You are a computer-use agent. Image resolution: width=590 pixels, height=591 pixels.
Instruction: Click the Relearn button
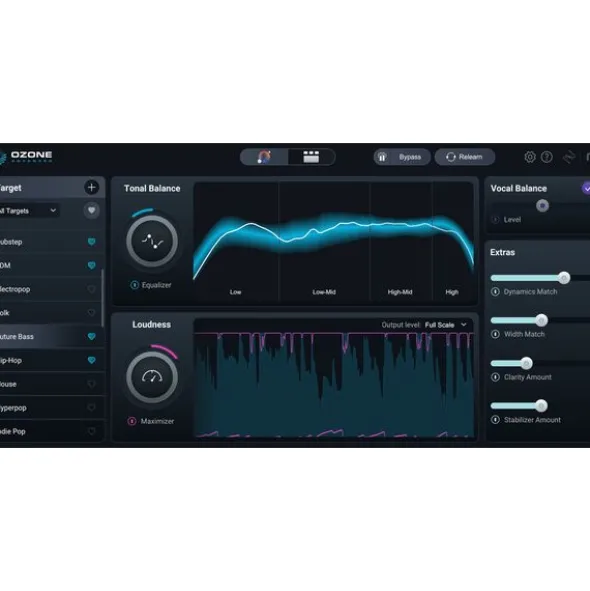coord(464,157)
